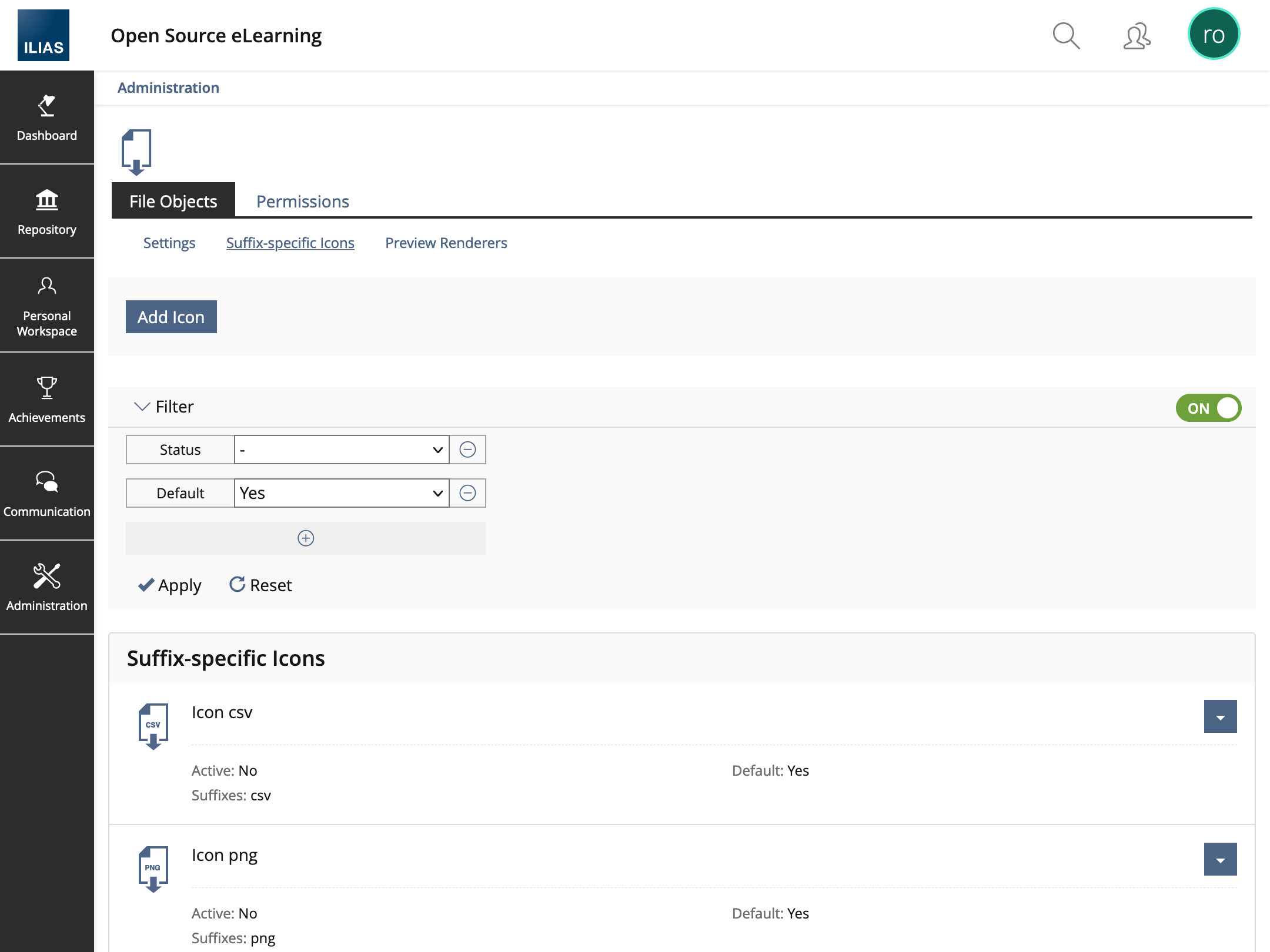Toggle the Filter ON switch
1270x952 pixels.
[x=1208, y=408]
